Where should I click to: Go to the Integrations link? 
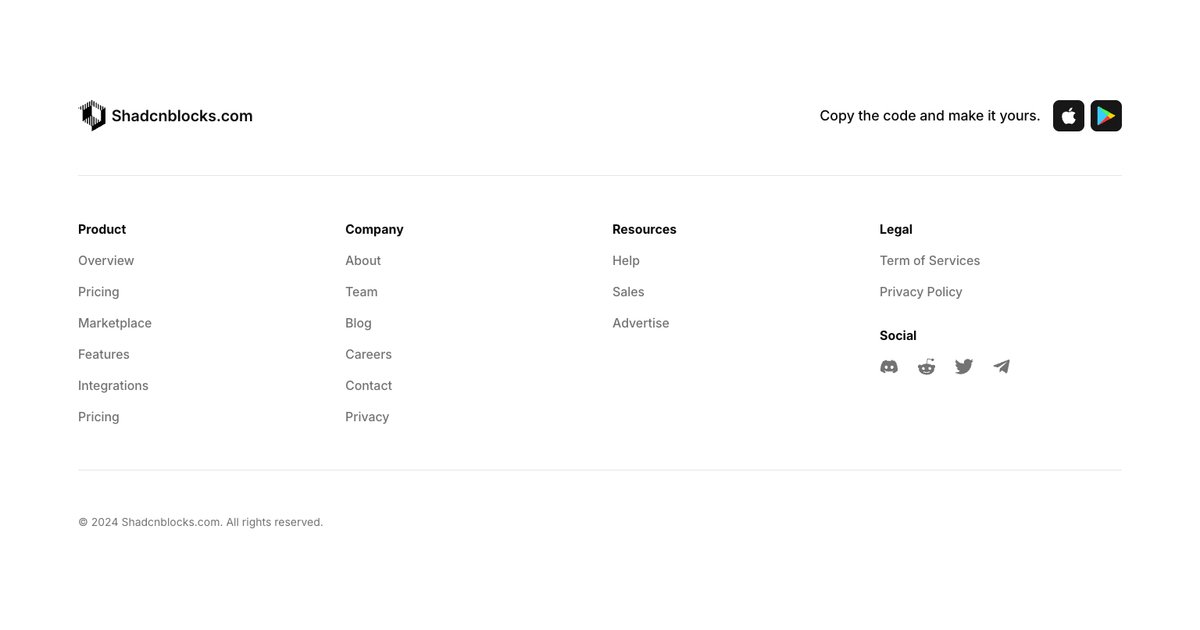click(113, 386)
